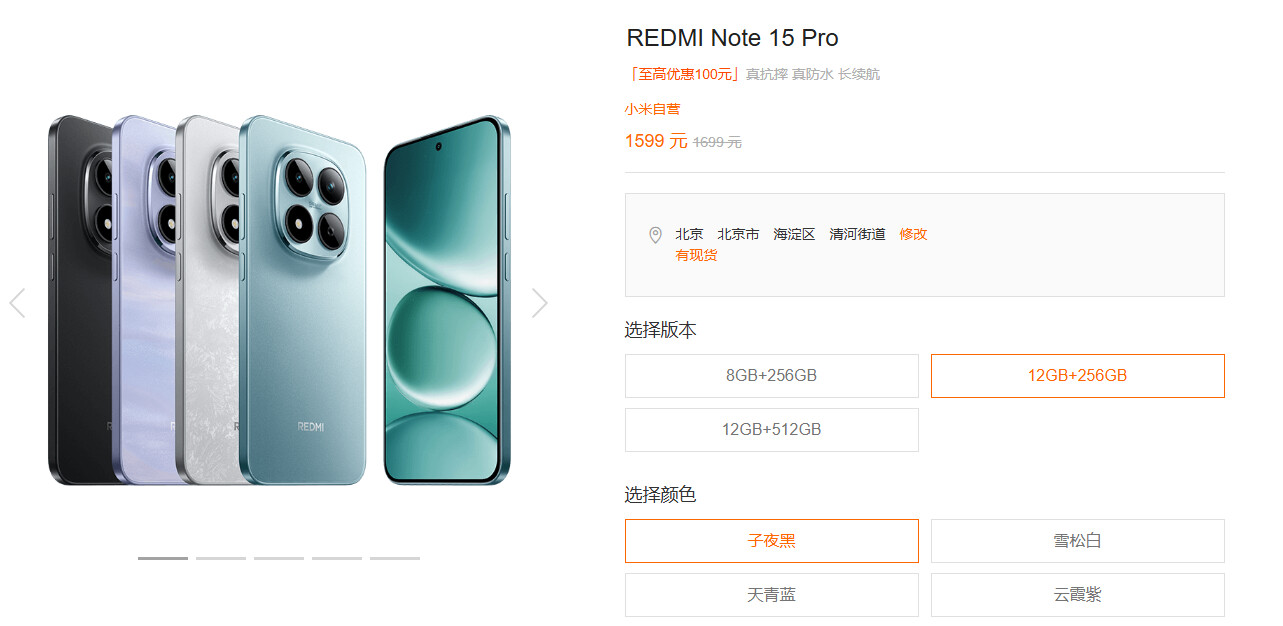Screen dimensions: 1283x626
Task: Open the 小米自营 seller link
Action: [x=652, y=109]
